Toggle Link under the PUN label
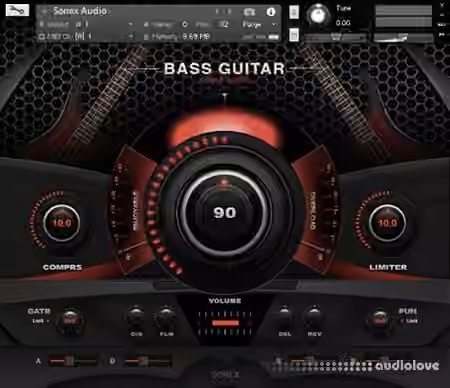The height and width of the screenshot is (388, 450). 410,321
